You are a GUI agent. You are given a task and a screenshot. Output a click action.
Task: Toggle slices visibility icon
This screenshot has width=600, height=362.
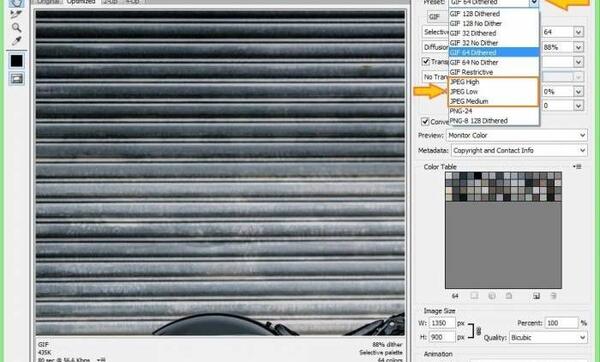(17, 78)
